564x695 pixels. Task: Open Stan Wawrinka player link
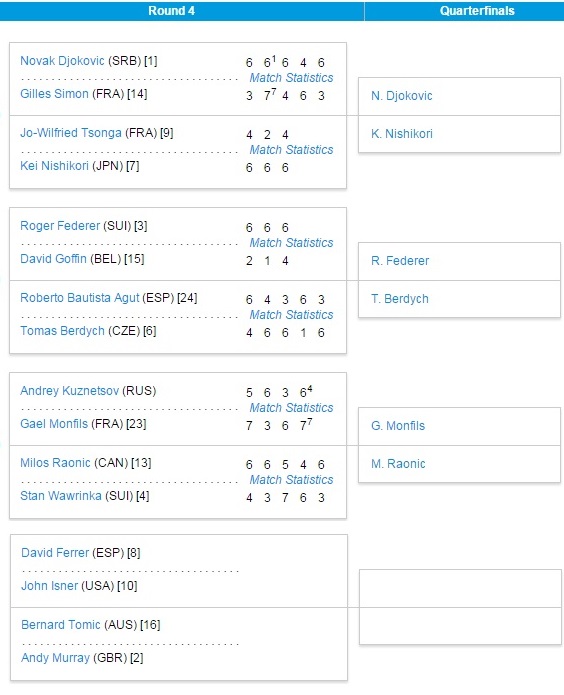coord(61,496)
